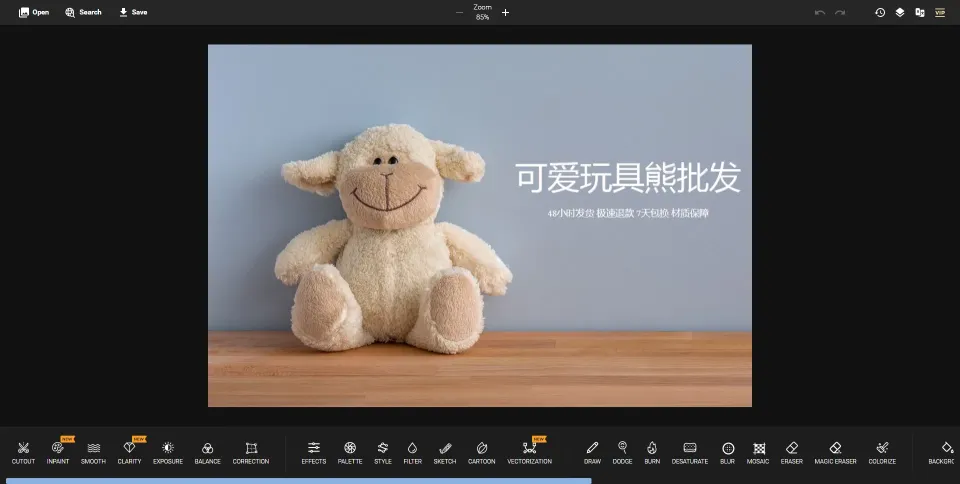This screenshot has height=484, width=960.
Task: Pick the Mosaic tool
Action: pyautogui.click(x=759, y=452)
